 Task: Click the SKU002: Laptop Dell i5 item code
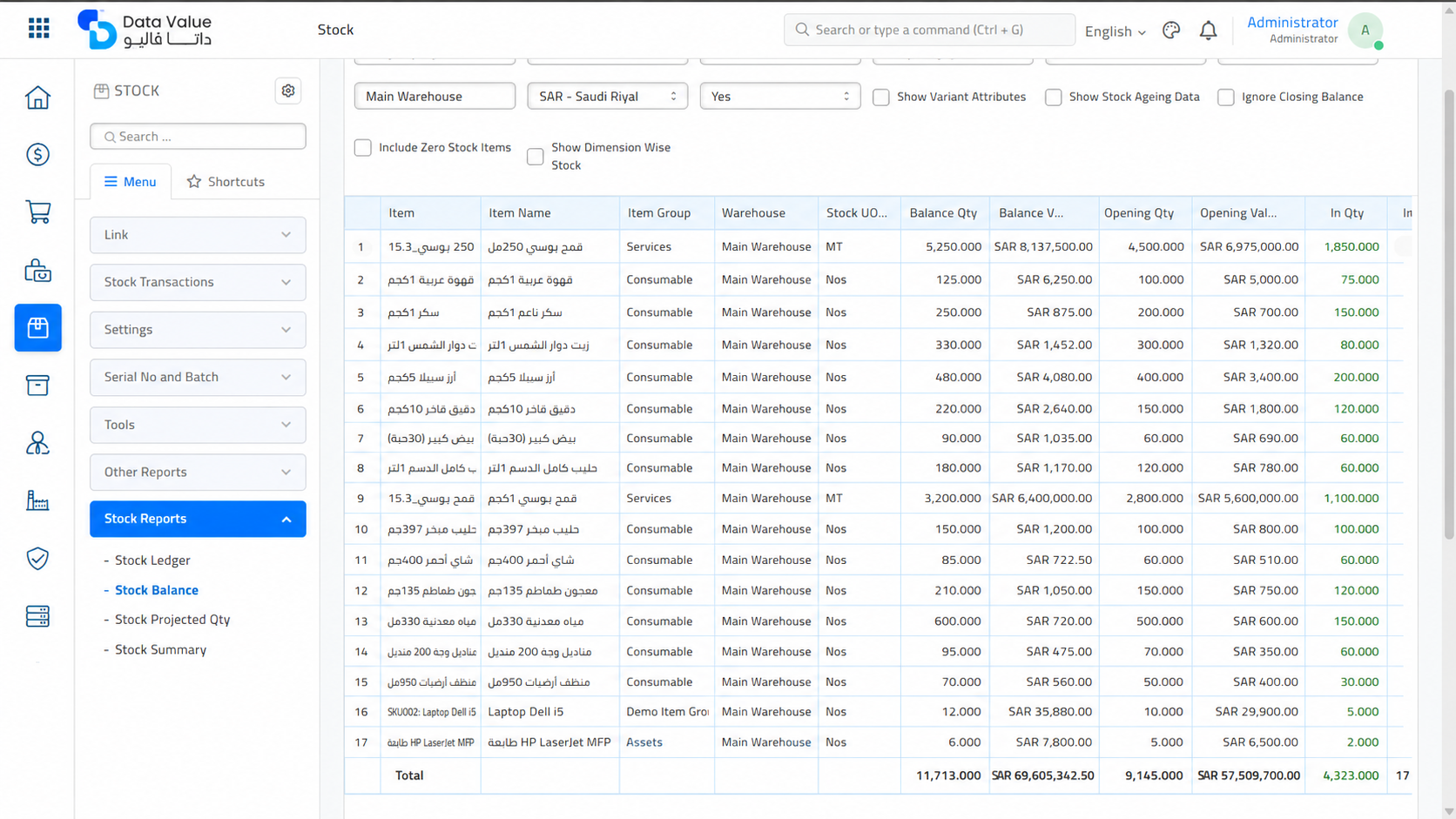[x=432, y=712]
